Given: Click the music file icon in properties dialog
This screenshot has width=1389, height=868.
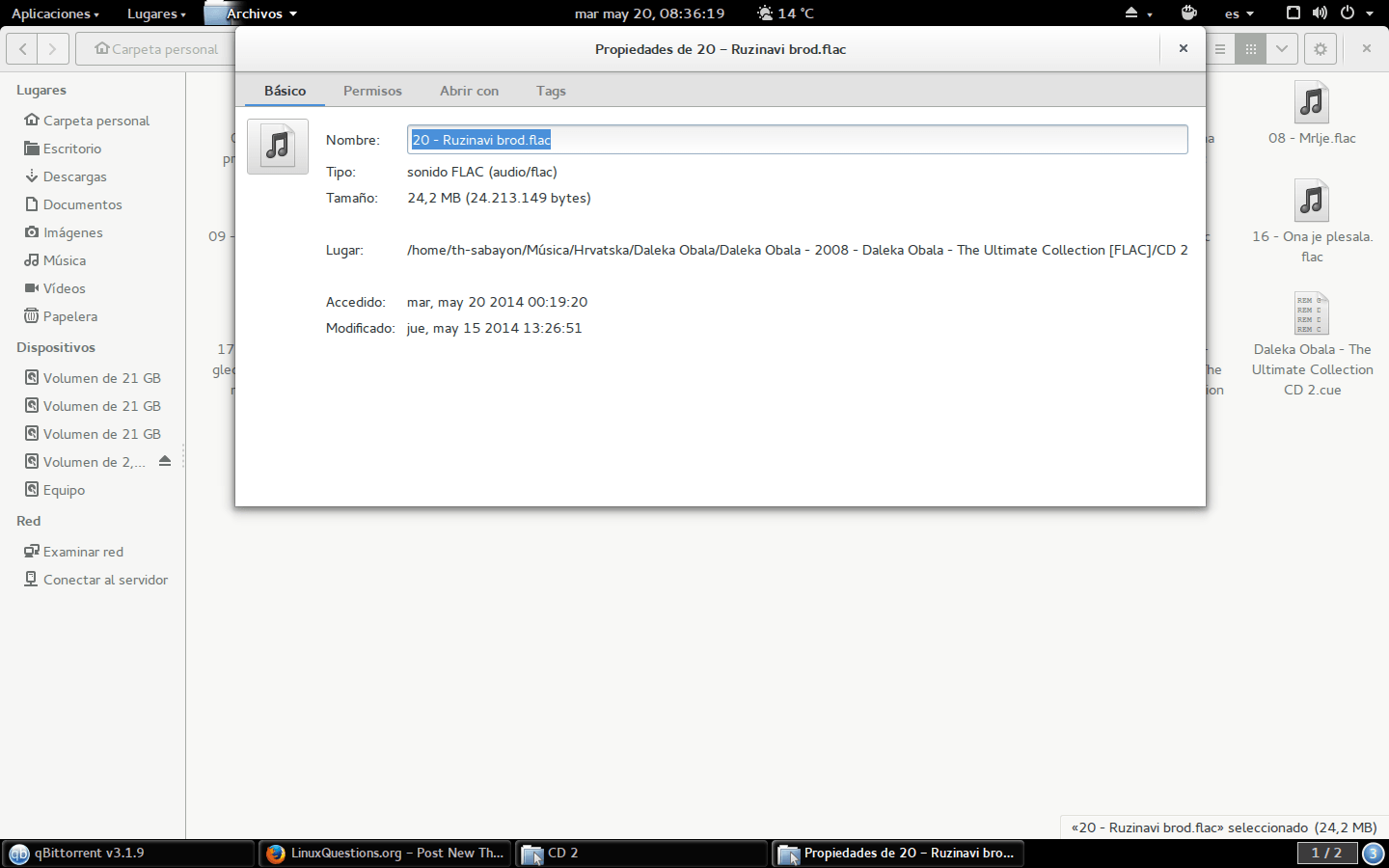Looking at the screenshot, I should (x=278, y=147).
